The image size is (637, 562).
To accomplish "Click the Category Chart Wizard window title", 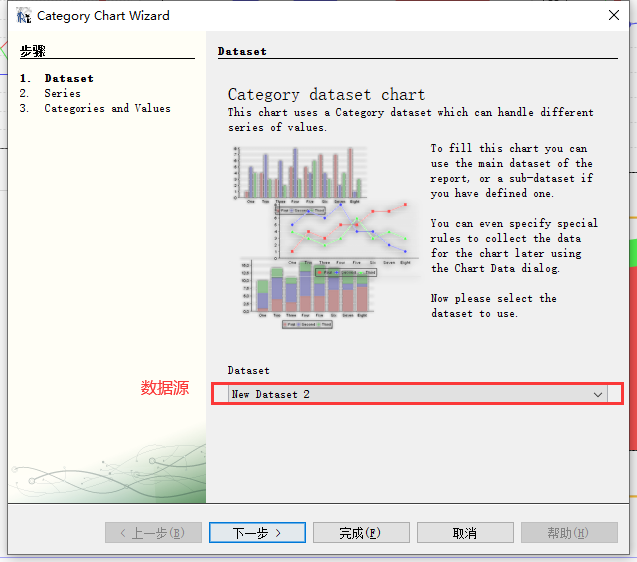I will 103,16.
